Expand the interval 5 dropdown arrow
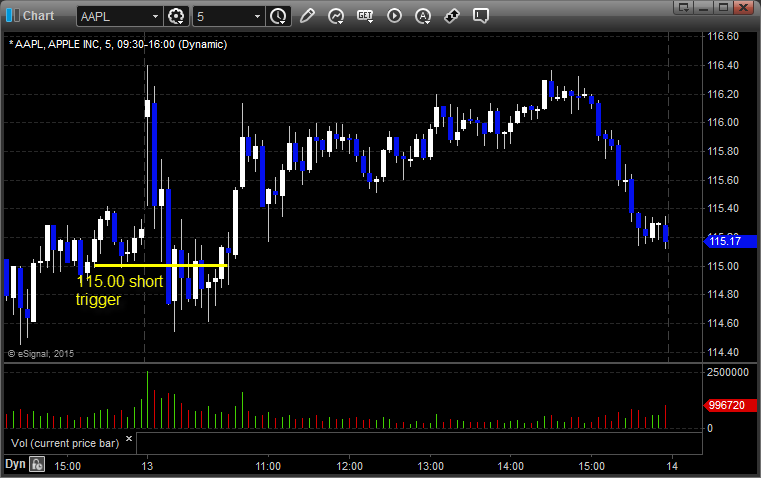This screenshot has width=761, height=478. coord(257,16)
